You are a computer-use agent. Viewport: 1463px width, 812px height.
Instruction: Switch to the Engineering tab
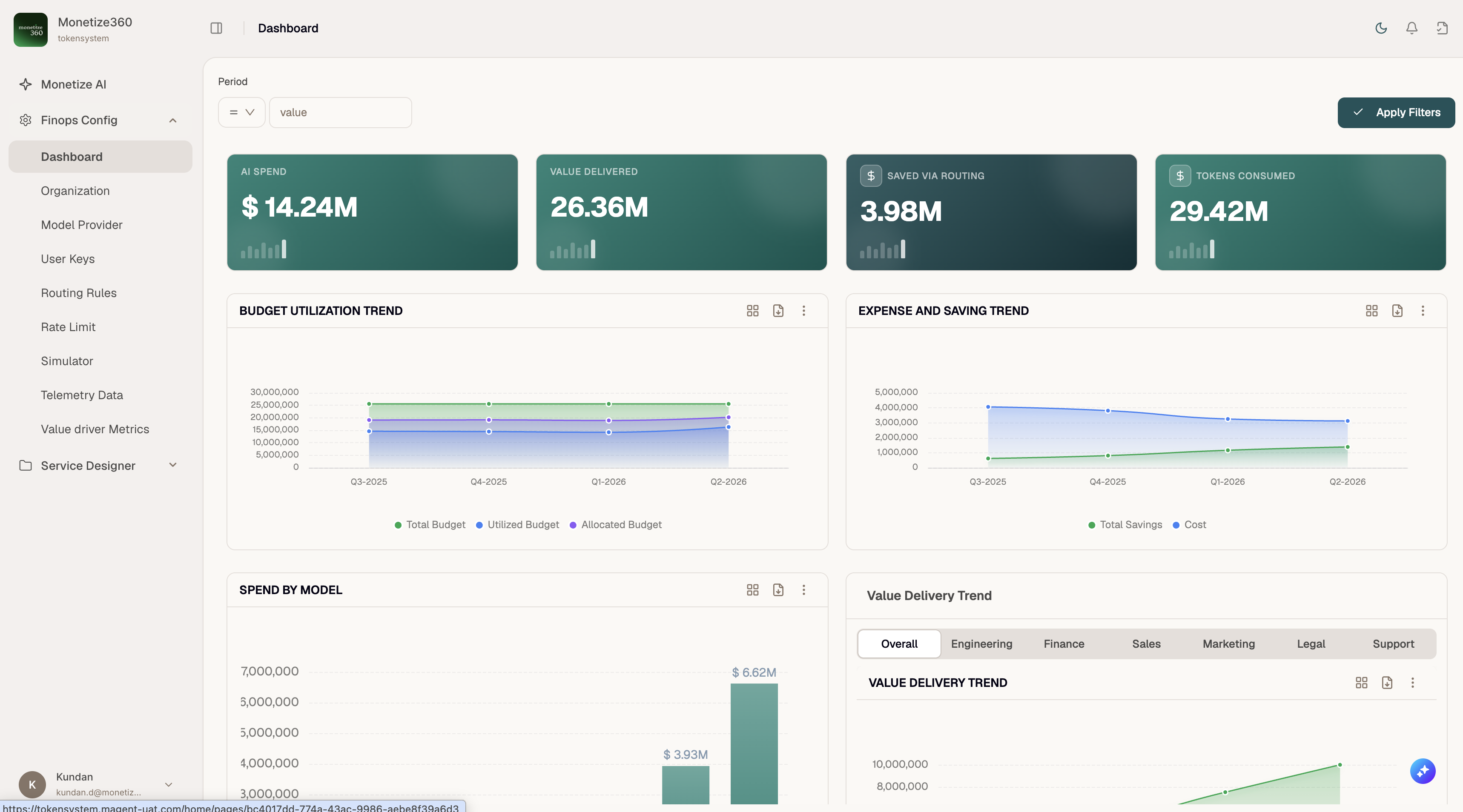(981, 644)
